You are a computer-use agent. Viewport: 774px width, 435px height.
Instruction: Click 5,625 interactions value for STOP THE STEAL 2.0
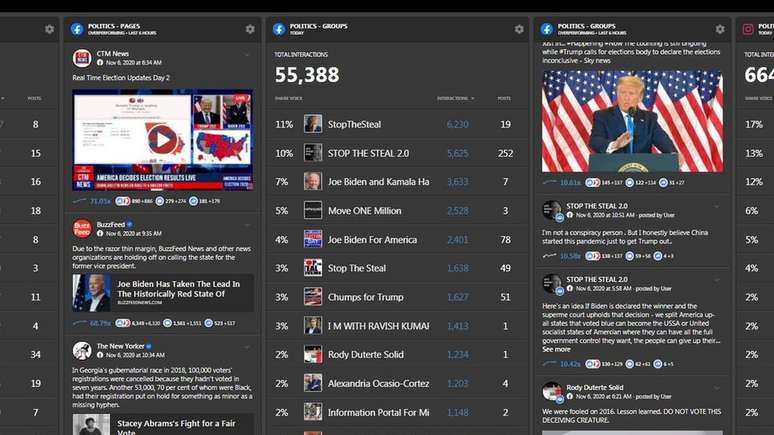point(458,153)
